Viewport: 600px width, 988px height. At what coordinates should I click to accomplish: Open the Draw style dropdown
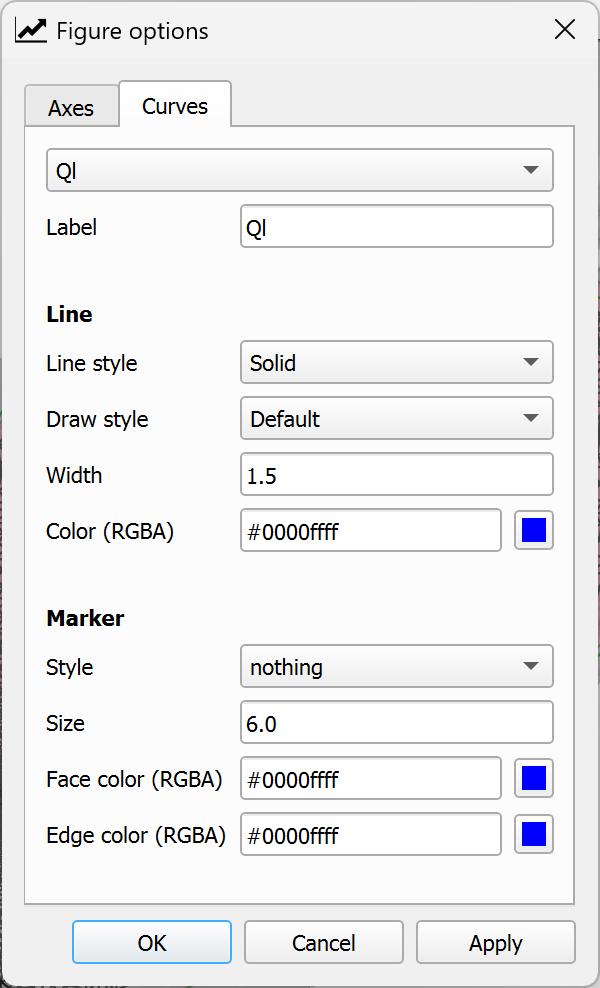pyautogui.click(x=396, y=419)
